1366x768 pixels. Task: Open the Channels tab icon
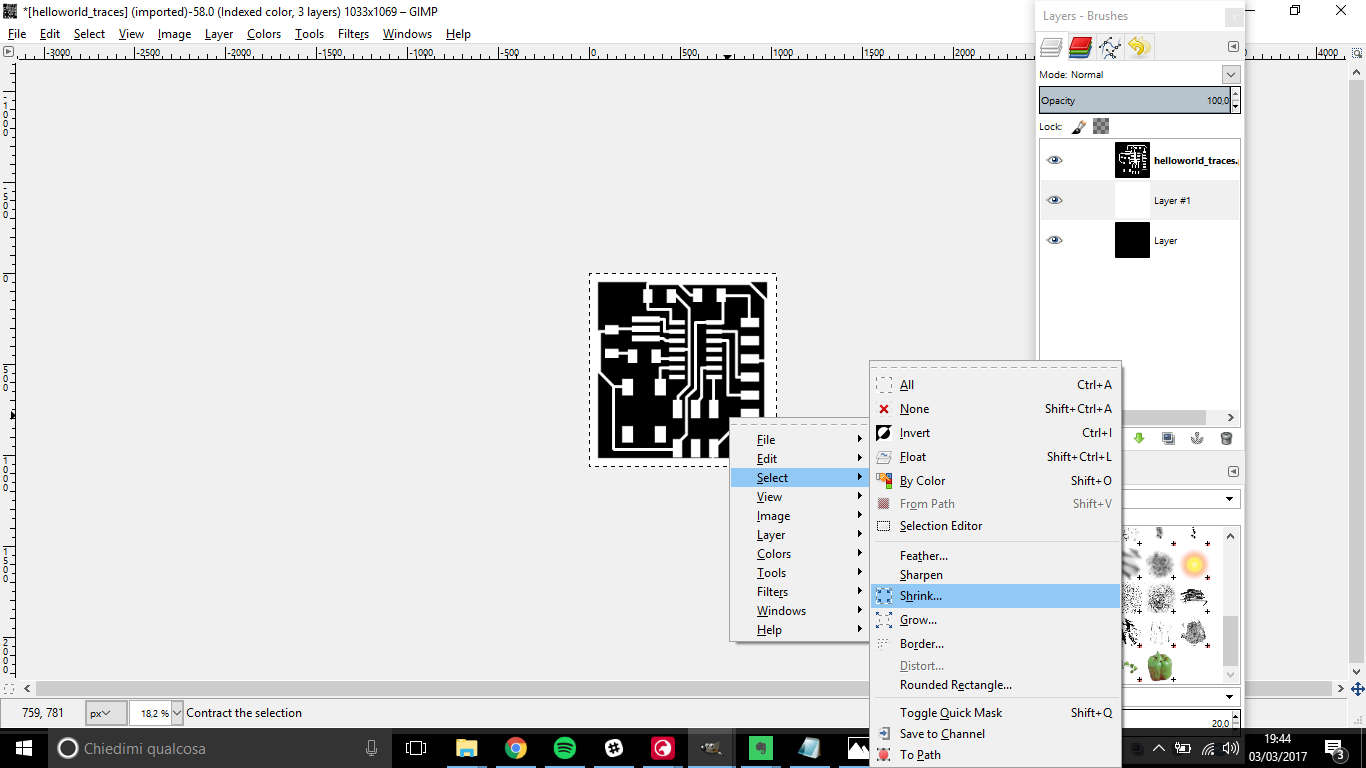pos(1080,46)
